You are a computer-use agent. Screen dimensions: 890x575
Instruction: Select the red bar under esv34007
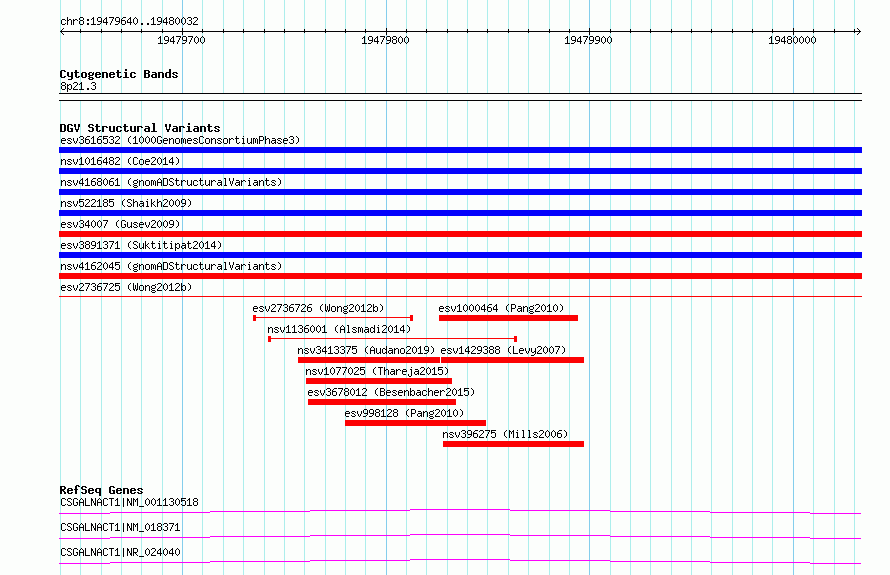point(460,234)
